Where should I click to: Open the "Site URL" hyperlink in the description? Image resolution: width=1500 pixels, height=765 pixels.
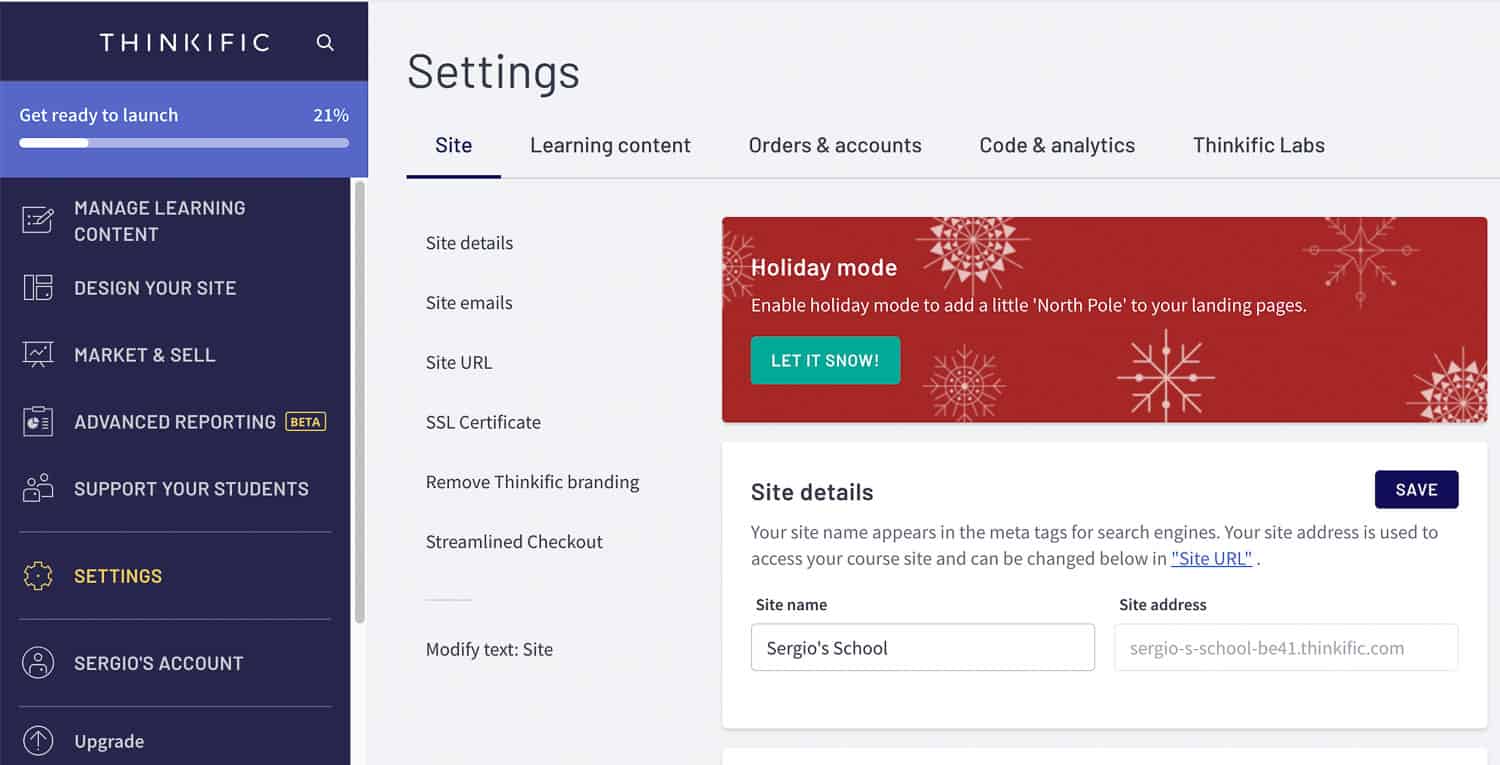[x=1212, y=558]
